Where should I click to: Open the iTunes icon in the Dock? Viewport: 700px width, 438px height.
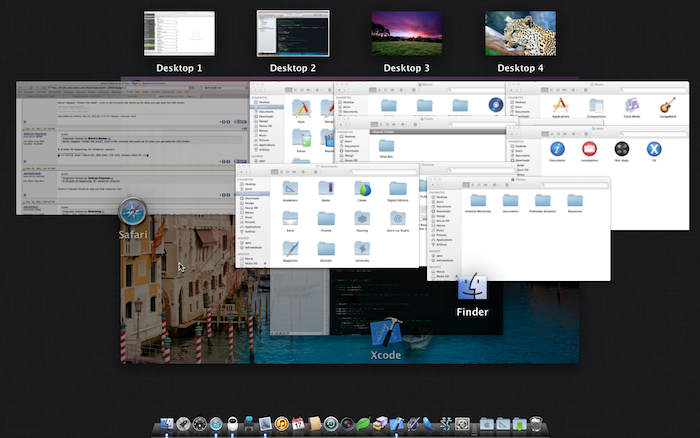pyautogui.click(x=282, y=424)
